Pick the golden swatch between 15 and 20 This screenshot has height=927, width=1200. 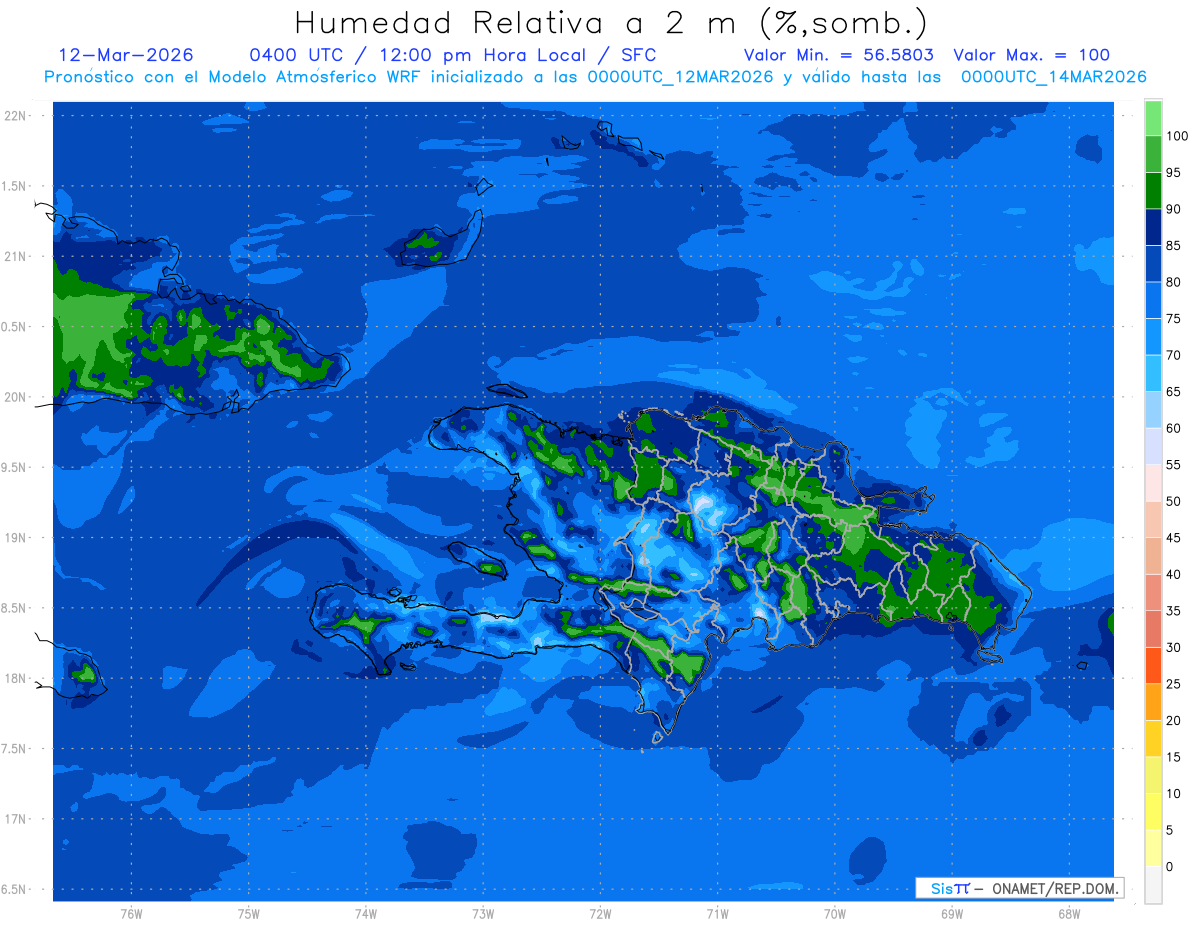tap(1153, 739)
